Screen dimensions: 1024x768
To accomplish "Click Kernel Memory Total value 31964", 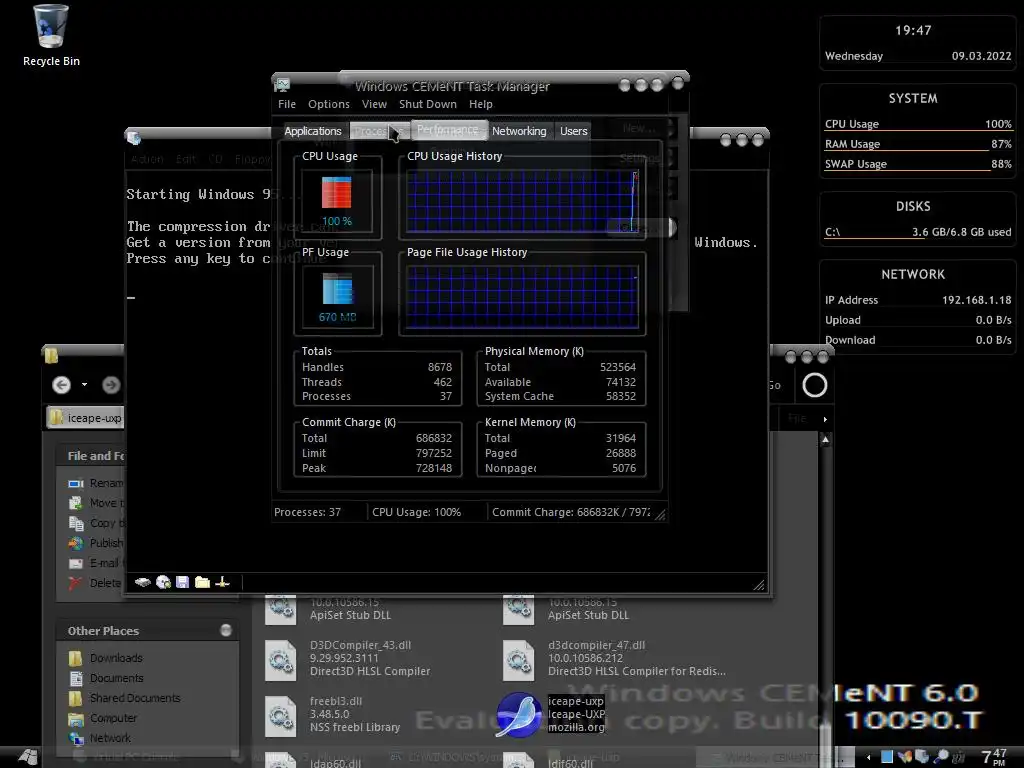I will coord(620,438).
